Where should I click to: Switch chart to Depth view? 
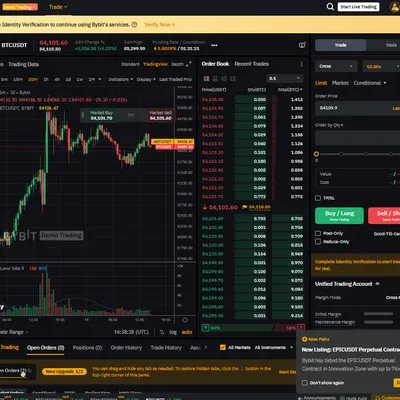[x=177, y=64]
